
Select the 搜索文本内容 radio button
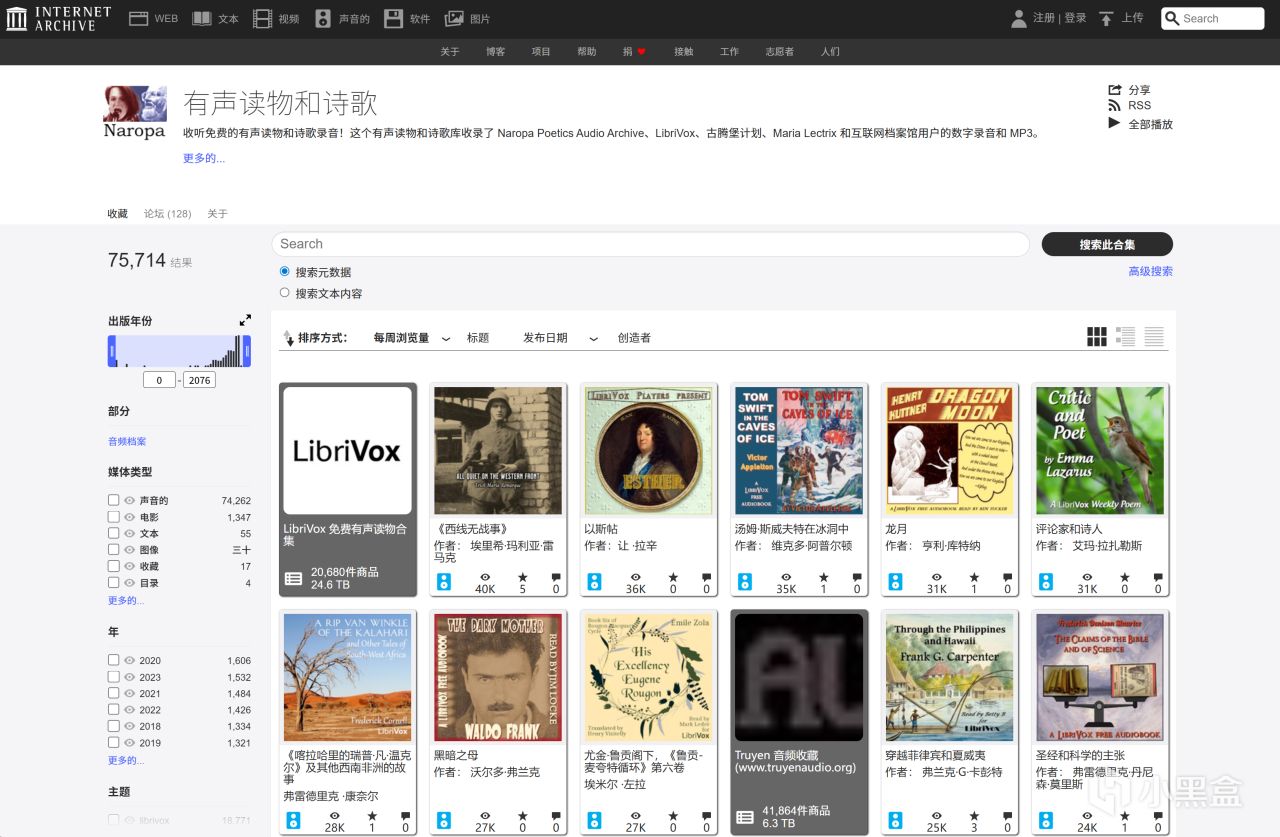point(285,293)
